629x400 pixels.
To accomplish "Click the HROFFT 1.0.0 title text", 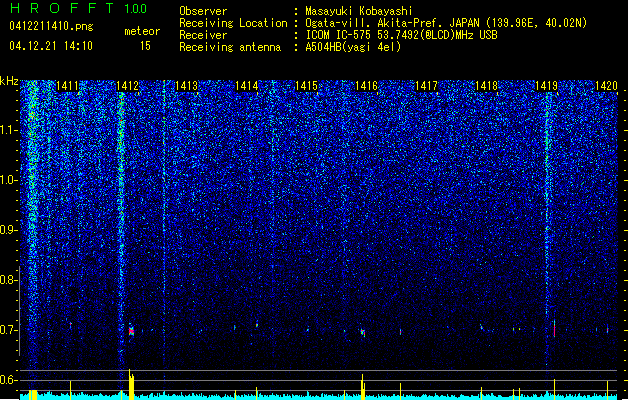I will pos(79,8).
